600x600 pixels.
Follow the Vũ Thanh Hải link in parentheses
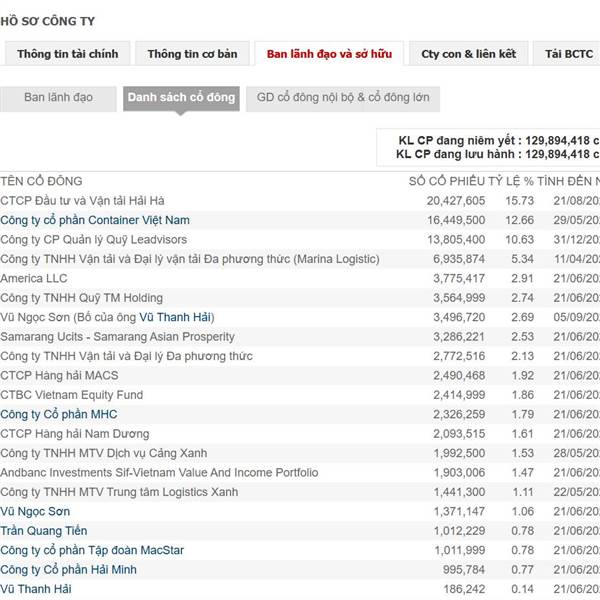coord(175,317)
